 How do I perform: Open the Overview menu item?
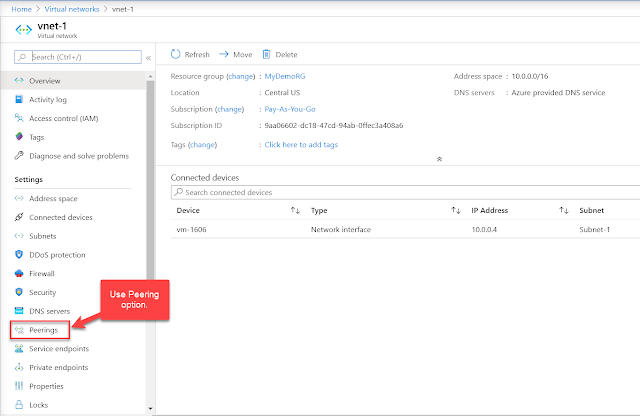pos(73,80)
